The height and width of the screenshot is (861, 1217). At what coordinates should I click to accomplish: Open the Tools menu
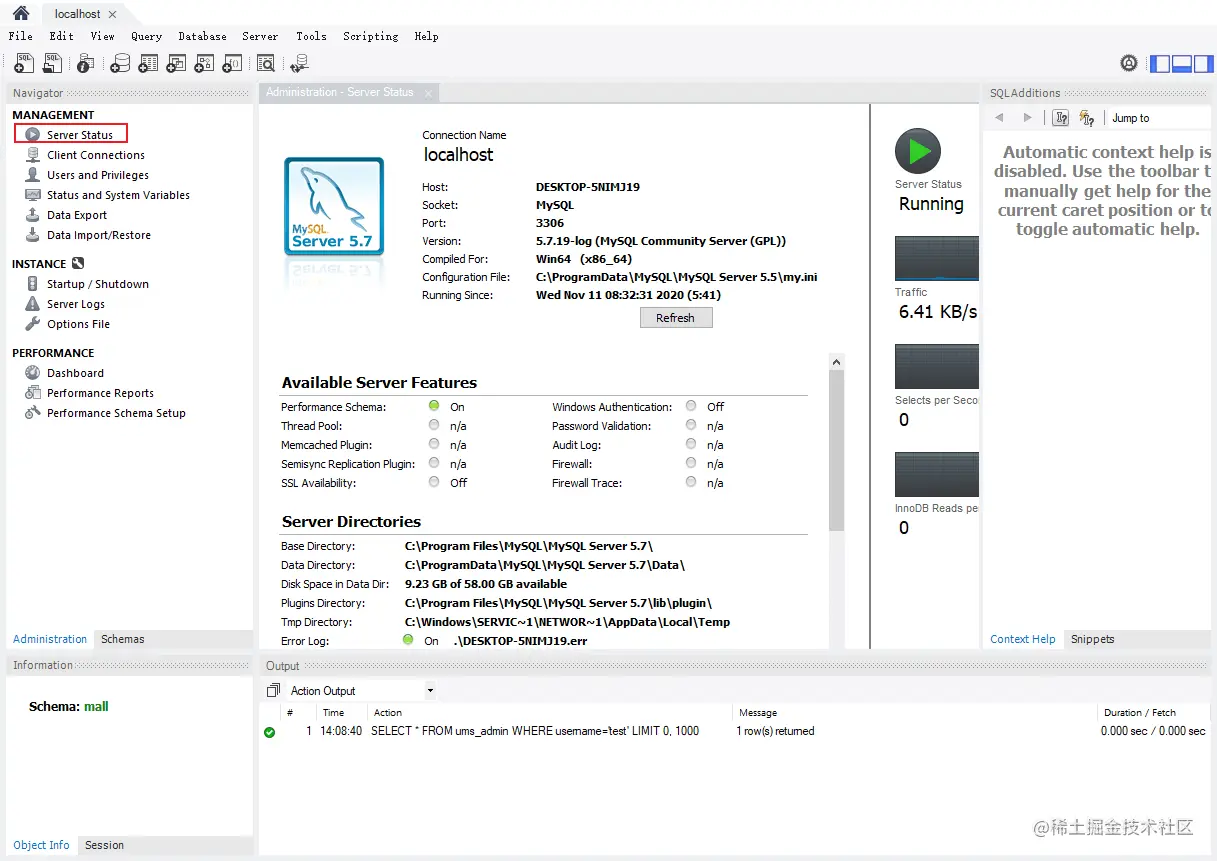point(311,36)
